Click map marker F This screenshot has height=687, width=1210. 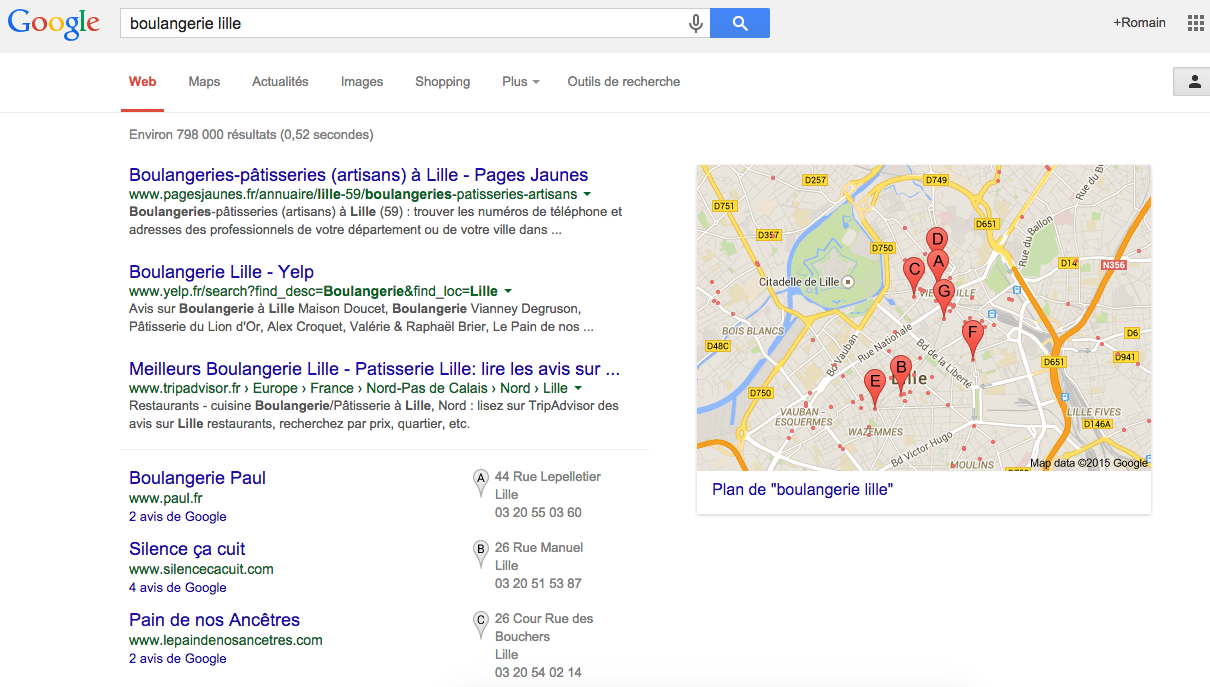972,337
